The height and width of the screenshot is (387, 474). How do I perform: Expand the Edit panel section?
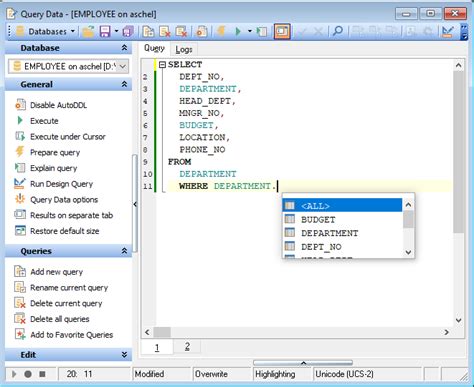(124, 355)
